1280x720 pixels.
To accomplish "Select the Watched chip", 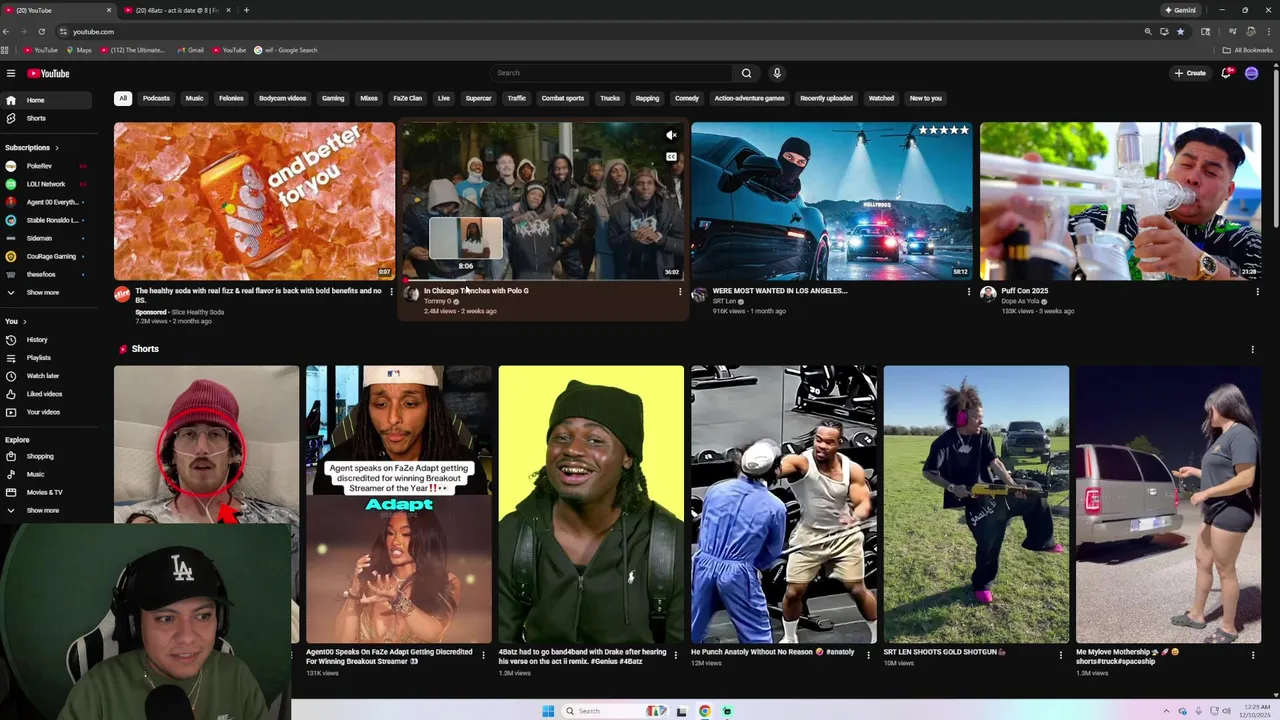I will pyautogui.click(x=881, y=98).
